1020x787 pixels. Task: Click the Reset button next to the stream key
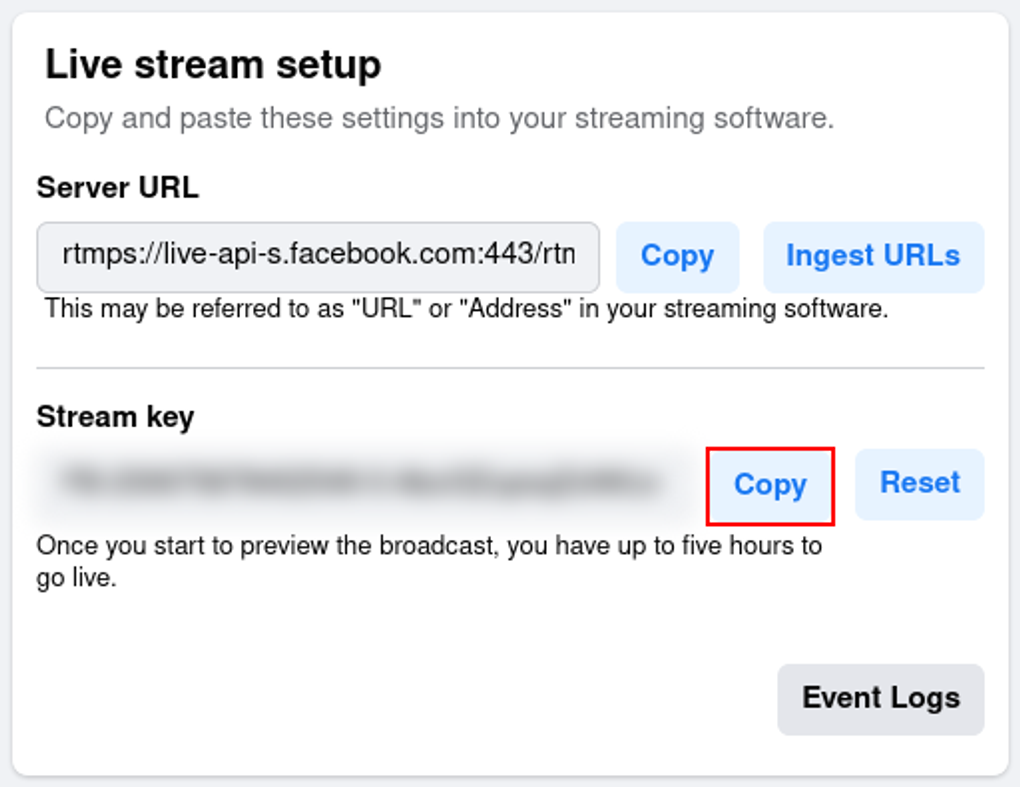(919, 484)
